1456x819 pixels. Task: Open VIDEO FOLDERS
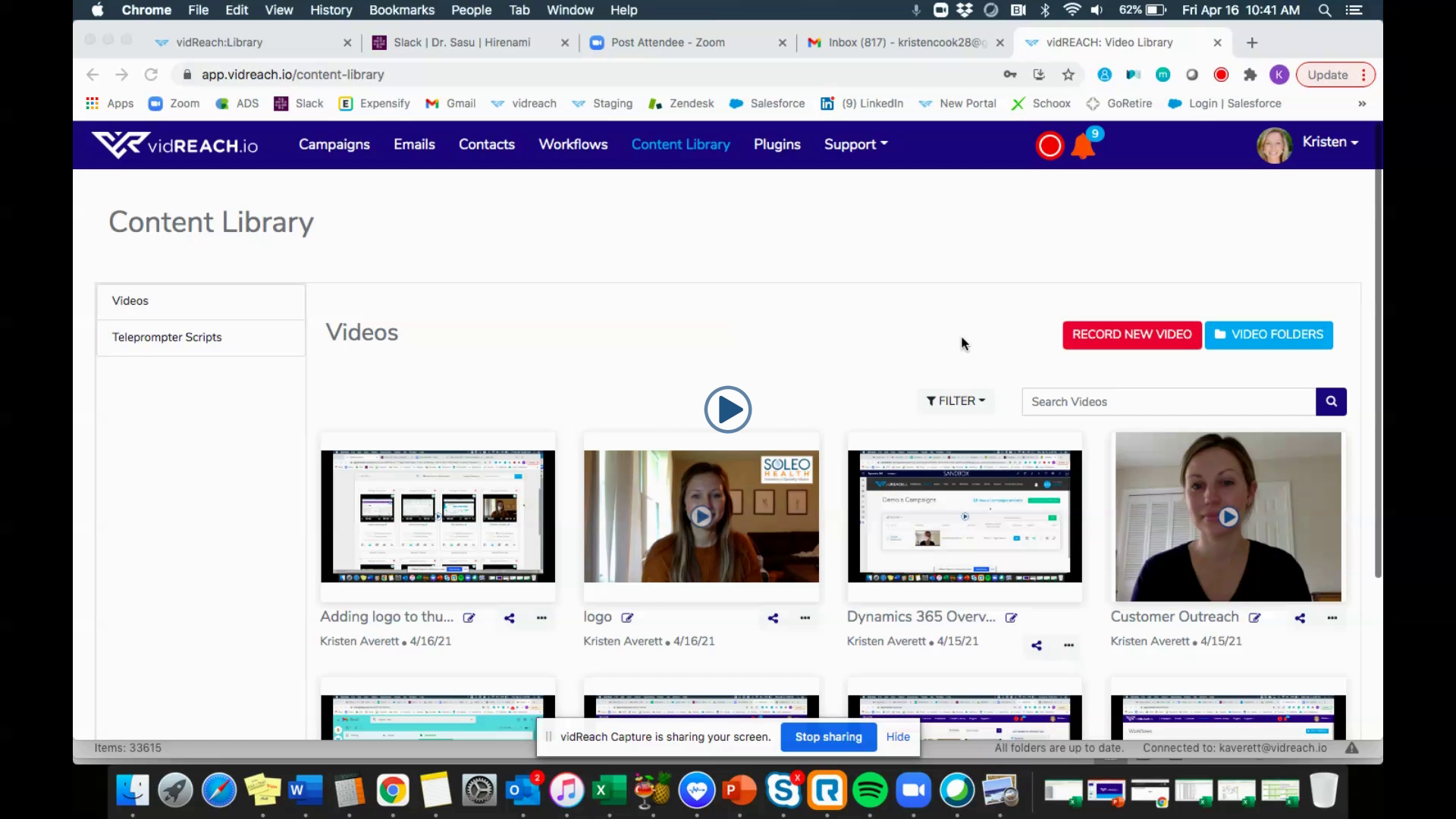tap(1269, 334)
